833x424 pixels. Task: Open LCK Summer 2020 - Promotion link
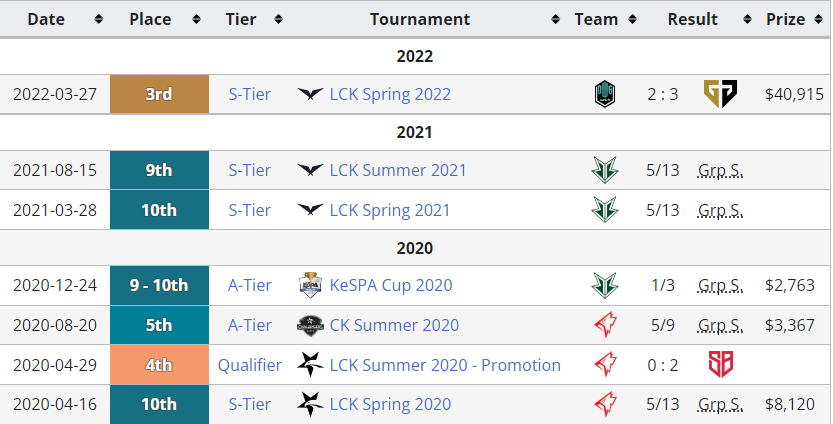click(x=445, y=365)
